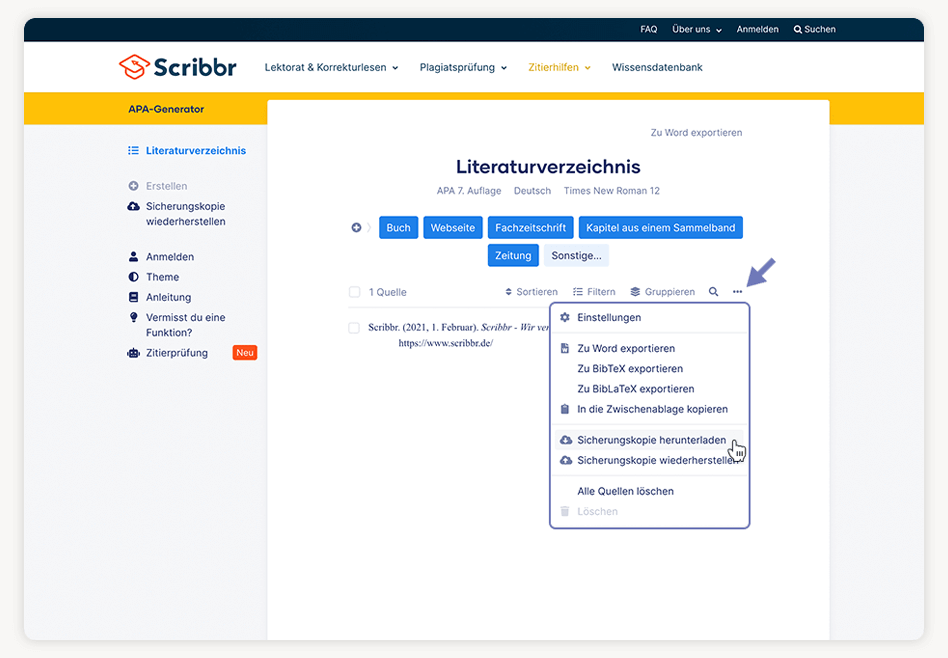Image resolution: width=948 pixels, height=658 pixels.
Task: Click the document icon beside Zu Word exportieren in menu
Action: pyautogui.click(x=565, y=348)
